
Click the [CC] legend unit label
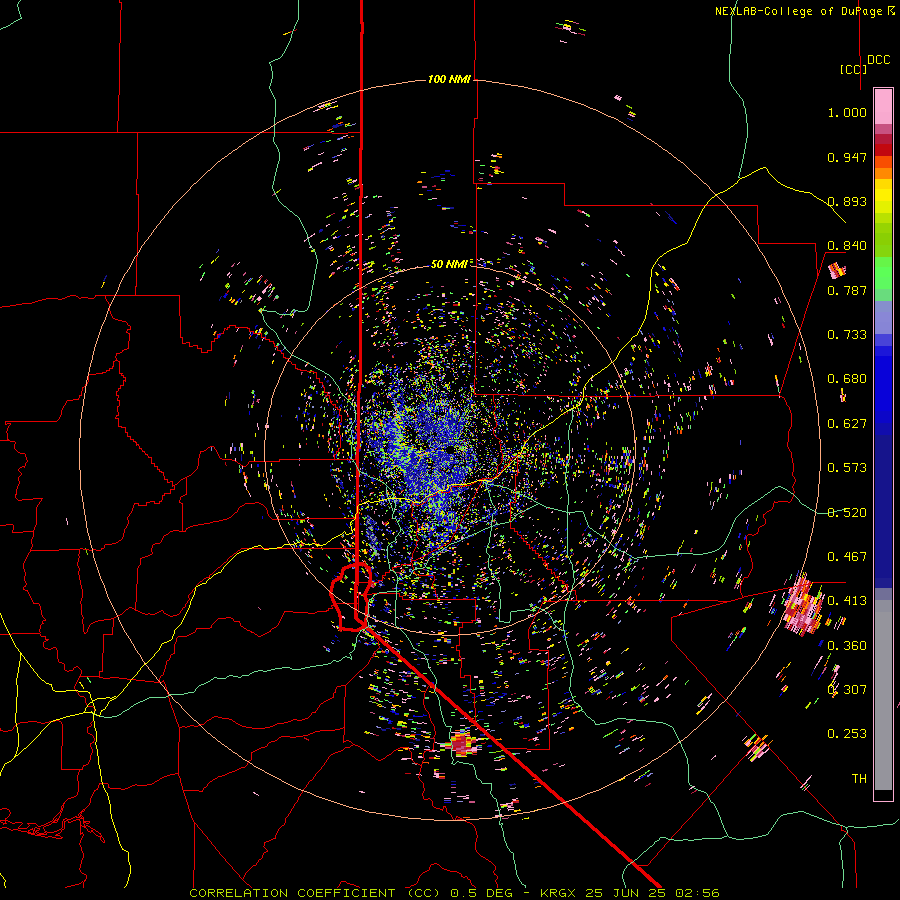[853, 69]
